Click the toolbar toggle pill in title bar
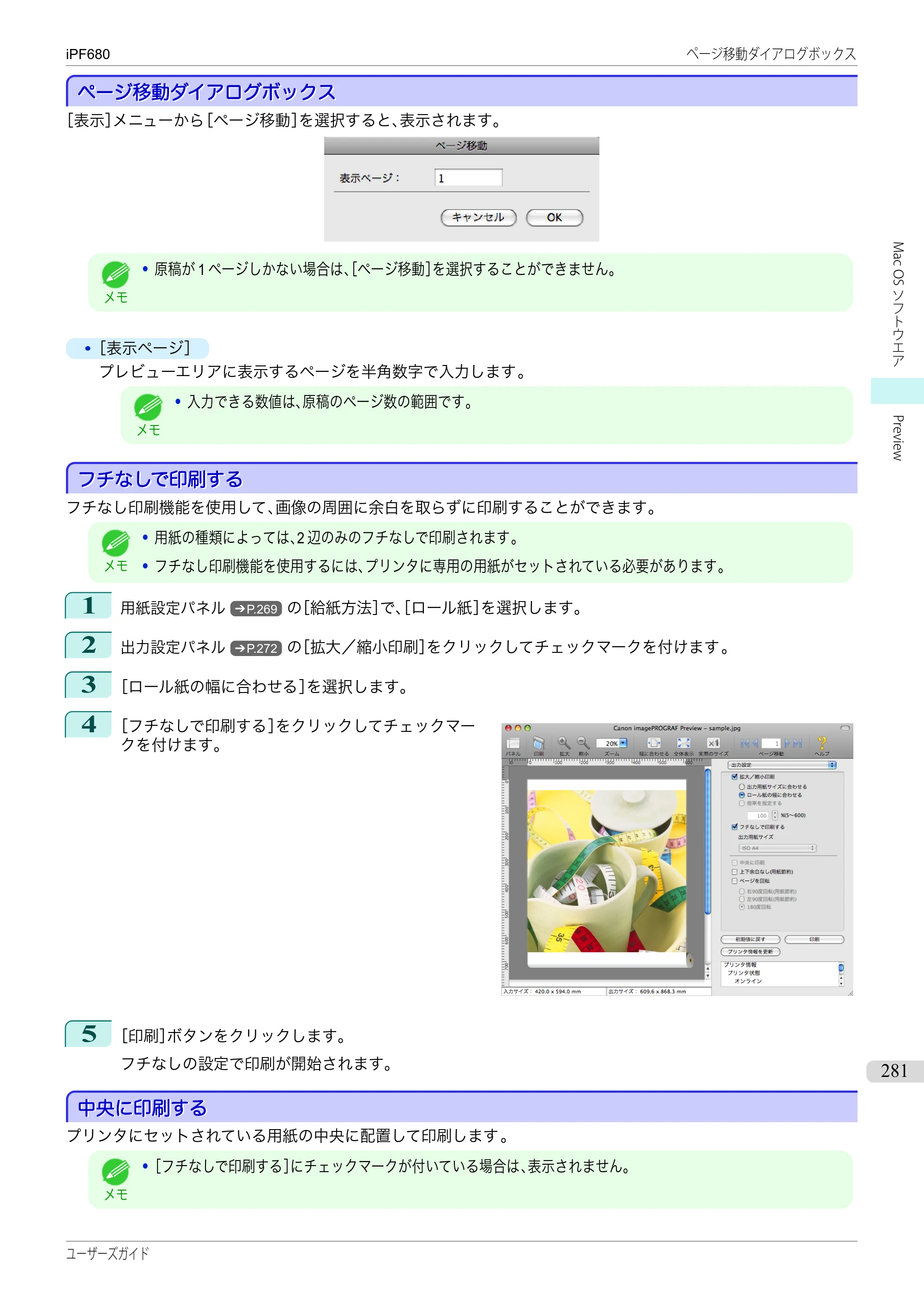Screen dimensions: 924x1307 coord(845,728)
